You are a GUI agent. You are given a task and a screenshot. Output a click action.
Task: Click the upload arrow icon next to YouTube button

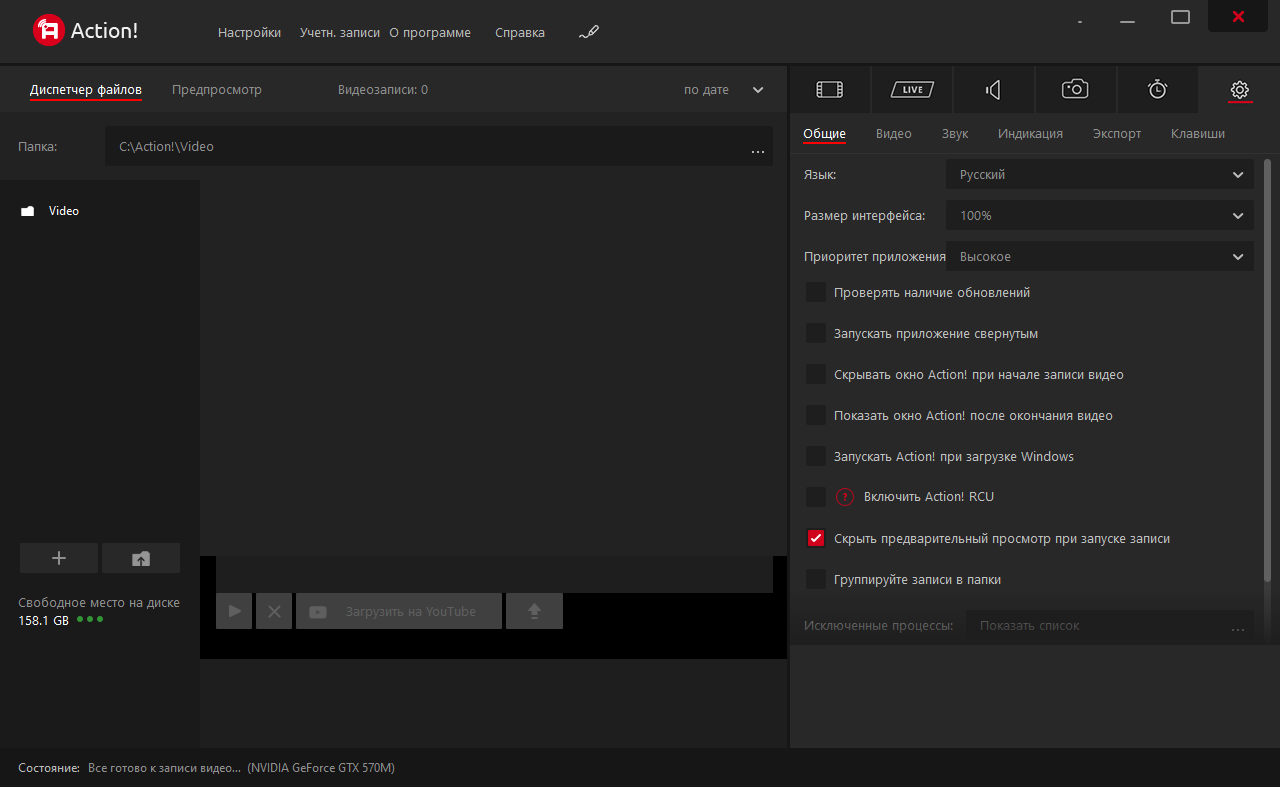pos(534,611)
